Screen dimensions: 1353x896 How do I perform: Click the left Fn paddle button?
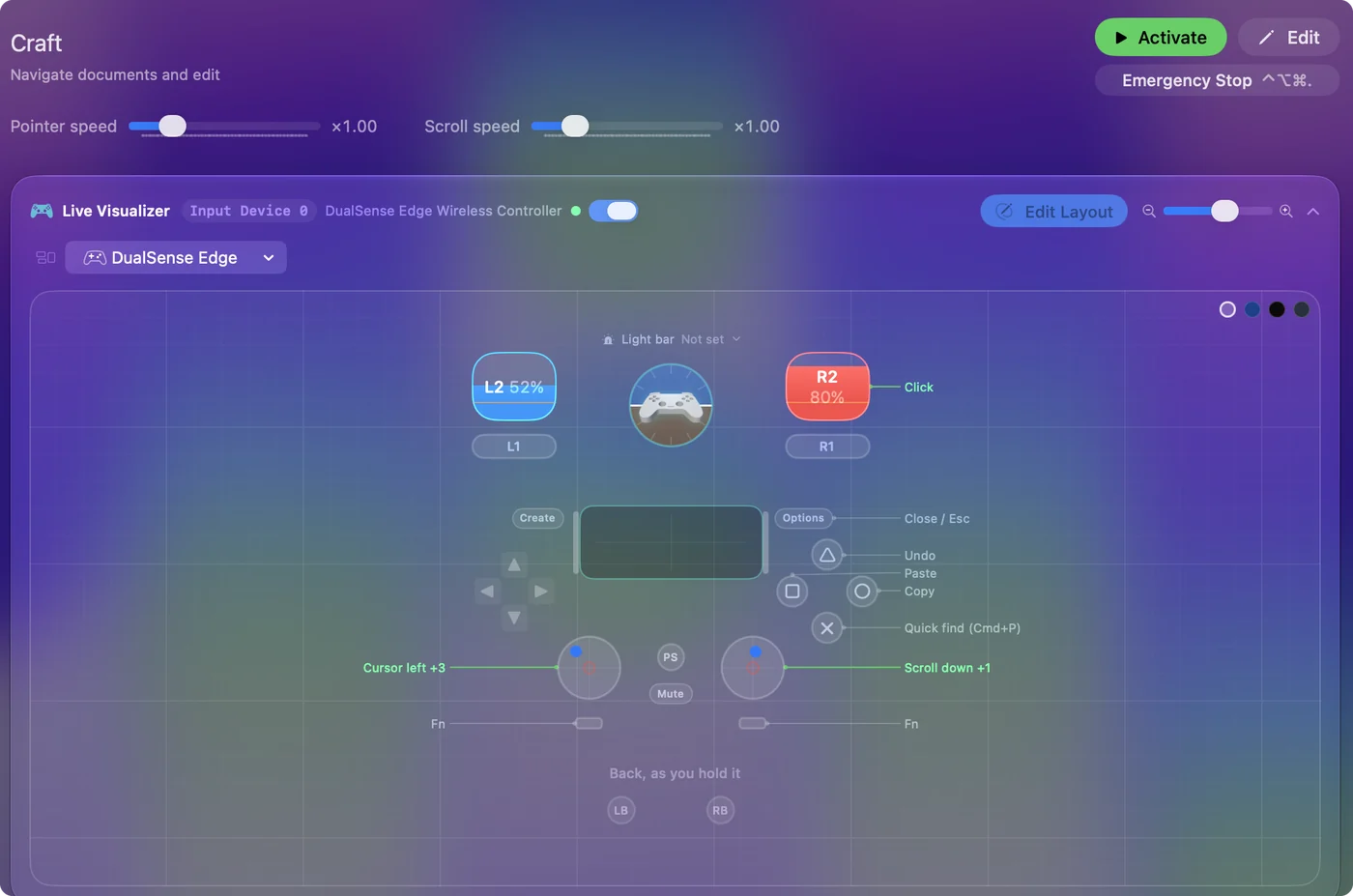(x=589, y=723)
